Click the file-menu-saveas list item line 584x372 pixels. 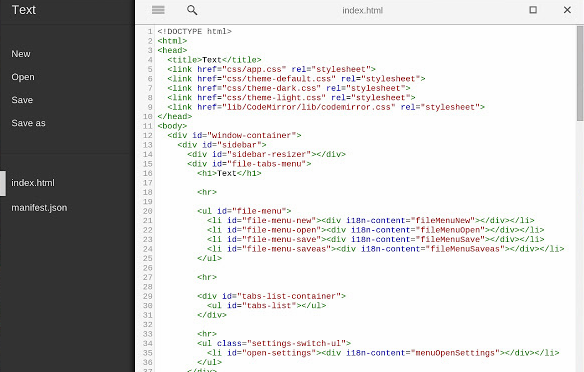(x=385, y=249)
